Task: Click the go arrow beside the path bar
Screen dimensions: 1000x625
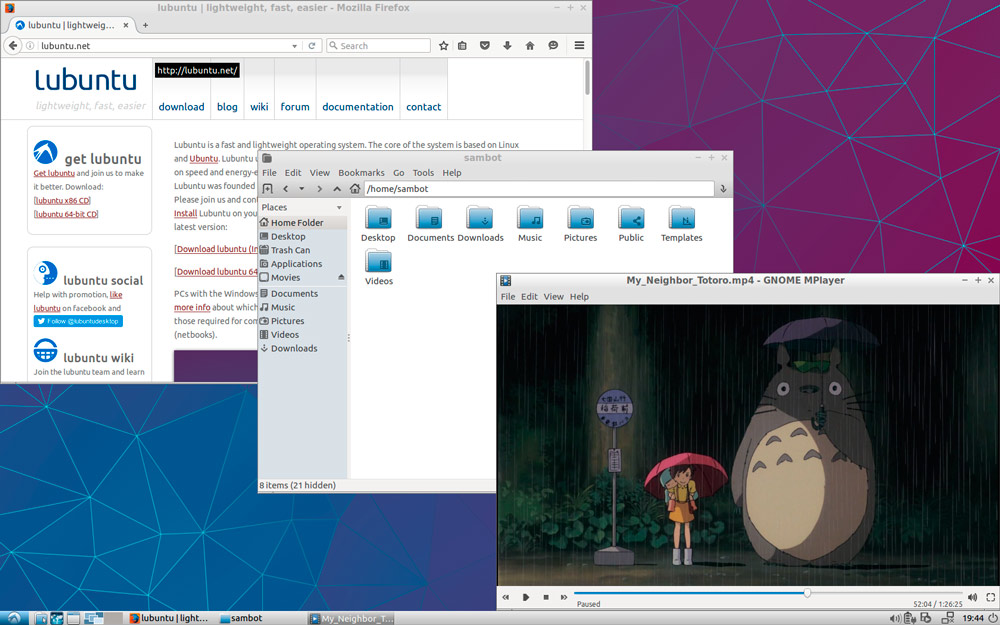Action: click(x=723, y=189)
